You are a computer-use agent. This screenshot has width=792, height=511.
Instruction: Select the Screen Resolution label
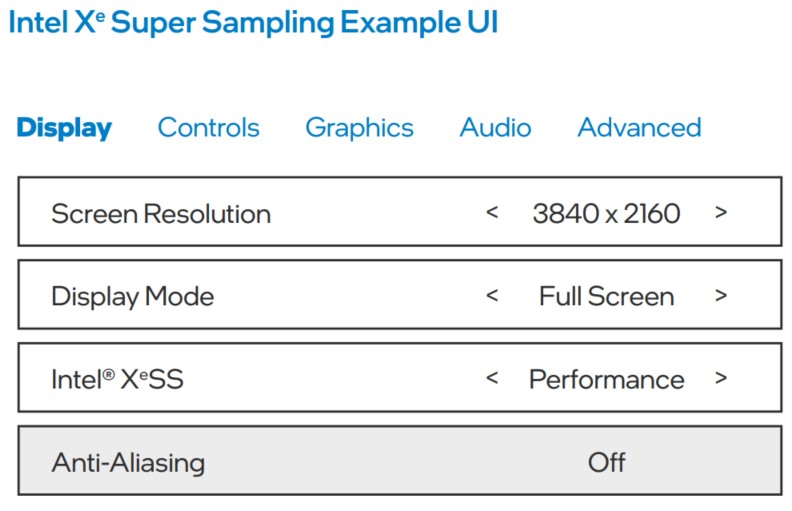pos(160,213)
